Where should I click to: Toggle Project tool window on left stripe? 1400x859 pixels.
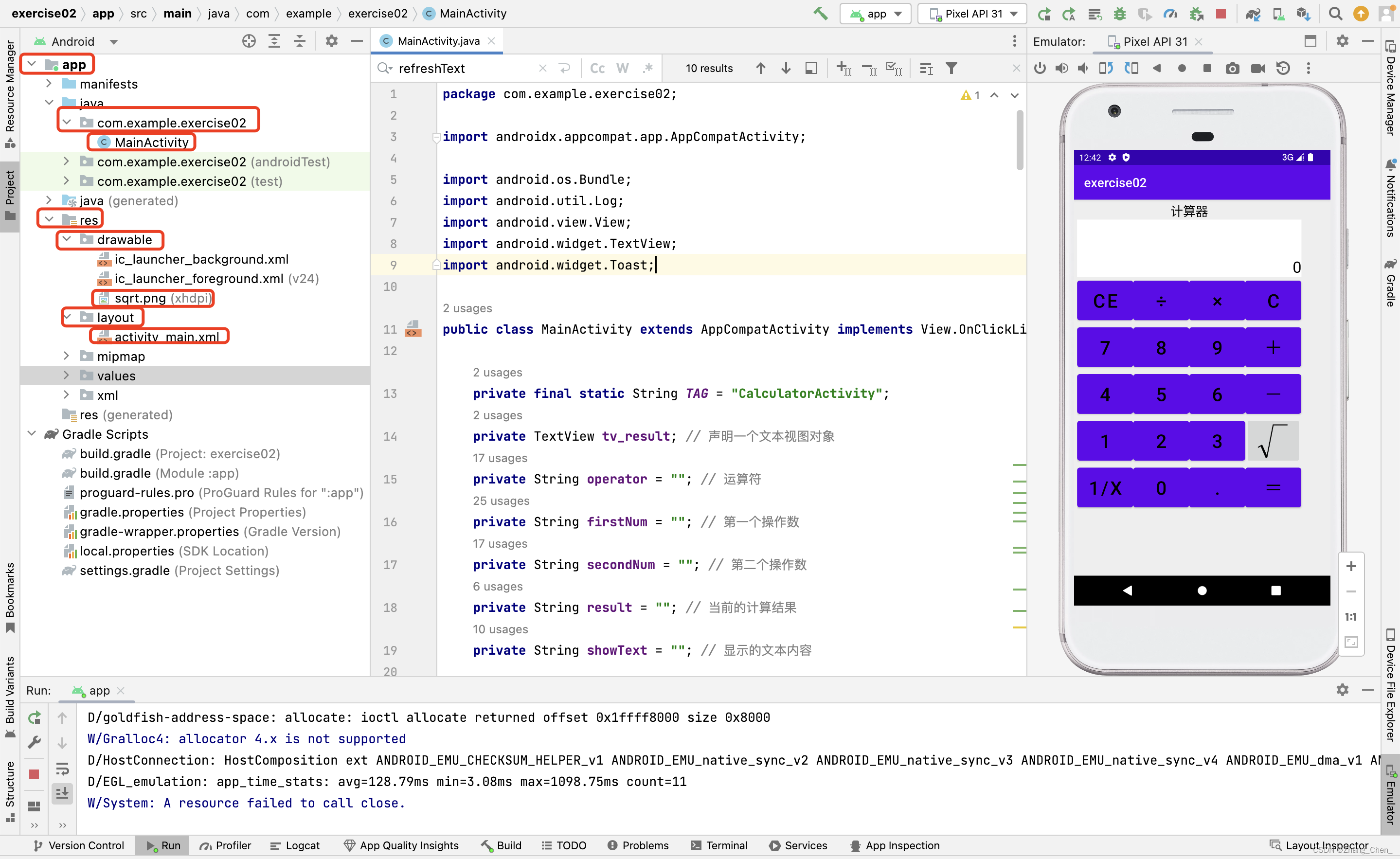point(10,196)
